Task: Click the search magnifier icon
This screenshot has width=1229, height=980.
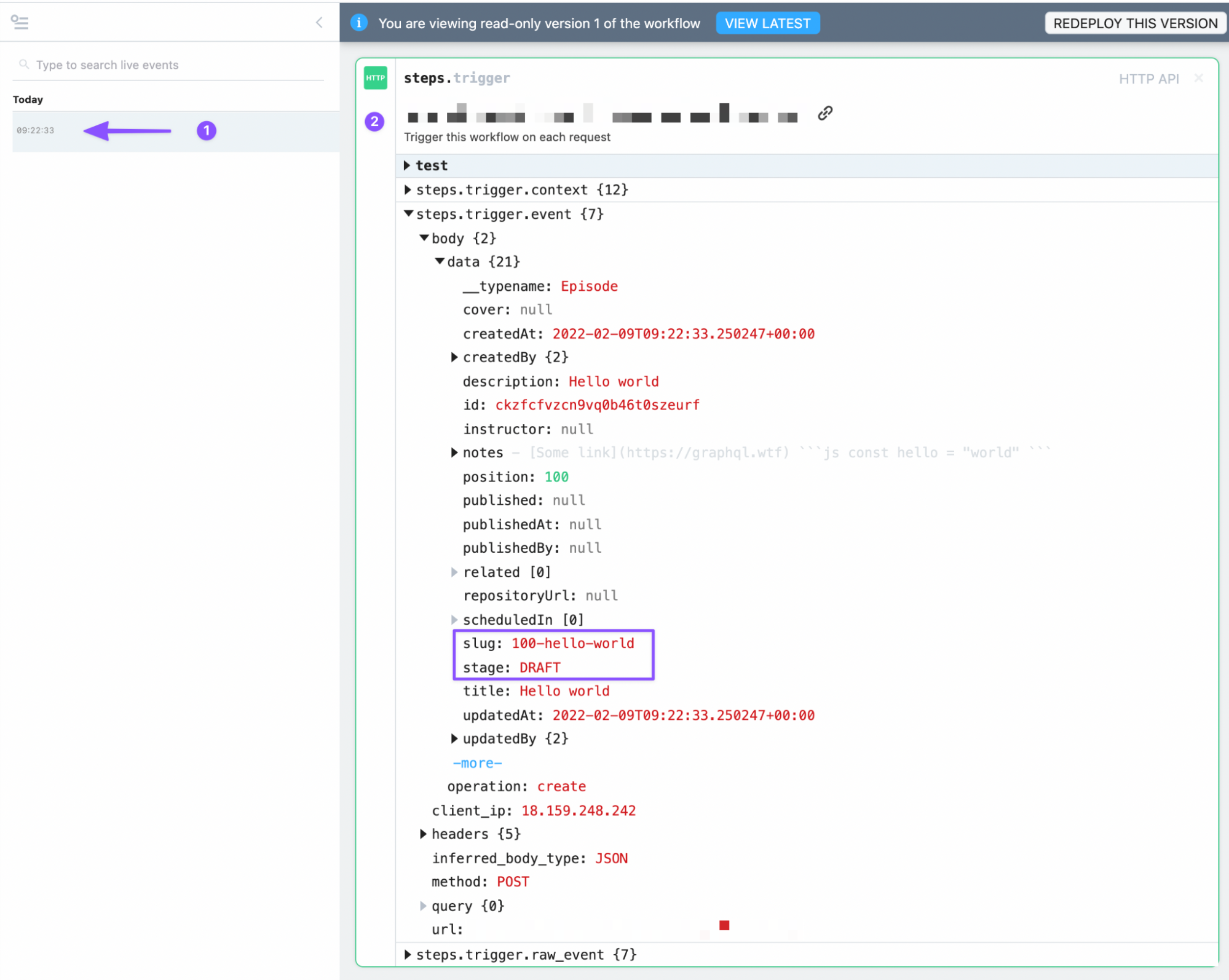Action: (x=24, y=65)
